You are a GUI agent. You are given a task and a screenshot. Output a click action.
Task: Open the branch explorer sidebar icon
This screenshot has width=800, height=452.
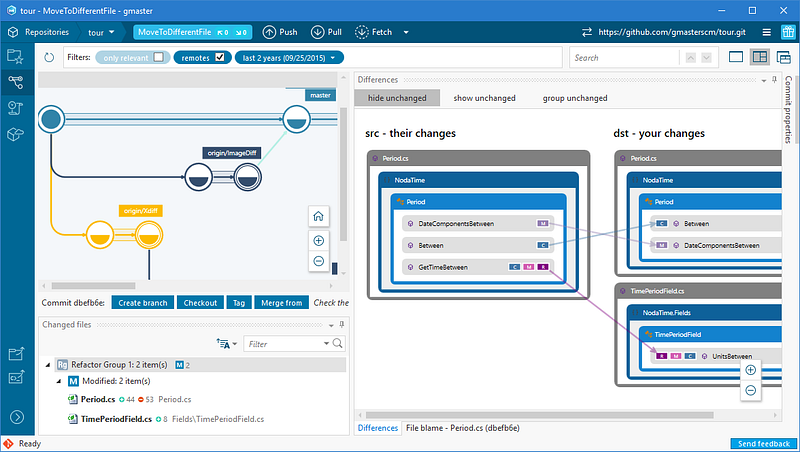(15, 82)
